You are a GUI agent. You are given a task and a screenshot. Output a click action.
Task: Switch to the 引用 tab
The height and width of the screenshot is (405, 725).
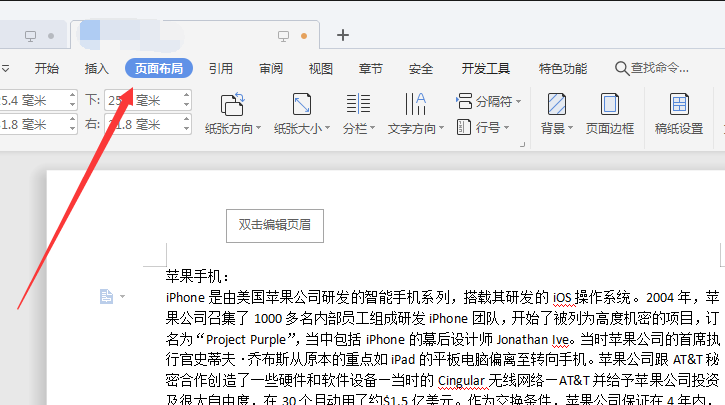pos(221,69)
